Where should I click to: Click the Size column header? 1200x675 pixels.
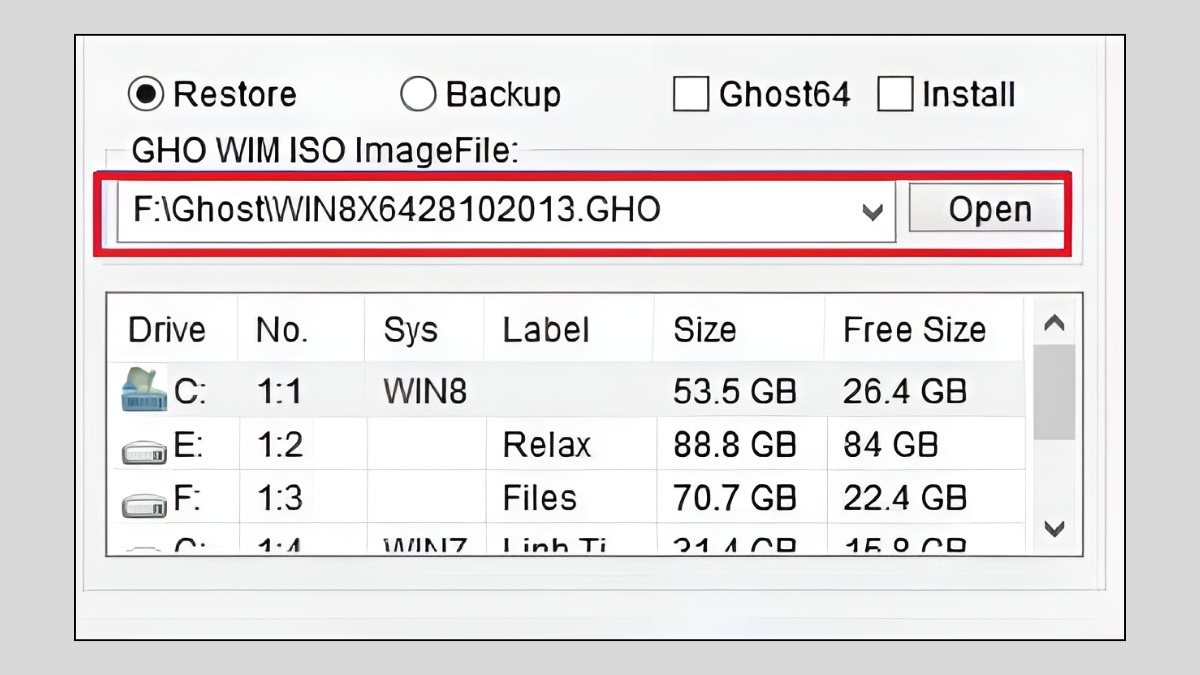click(x=704, y=330)
